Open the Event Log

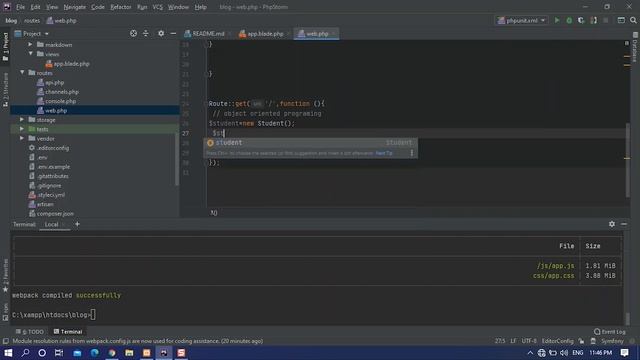[610, 332]
